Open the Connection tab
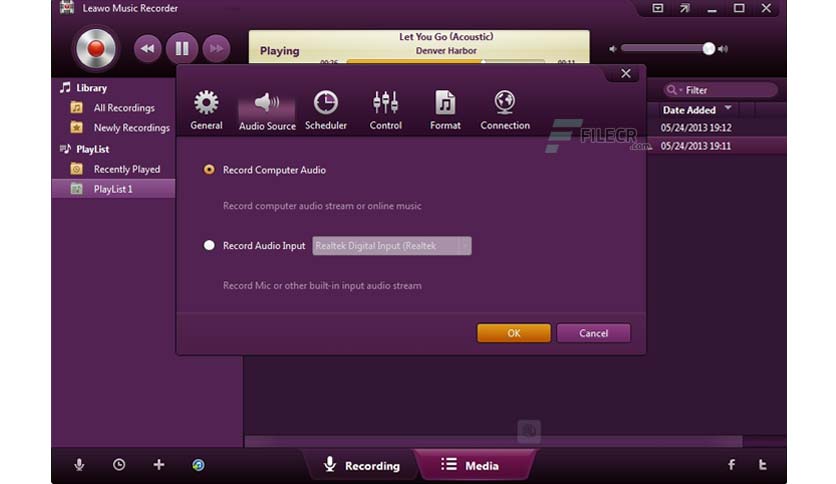The height and width of the screenshot is (484, 836). pyautogui.click(x=505, y=110)
